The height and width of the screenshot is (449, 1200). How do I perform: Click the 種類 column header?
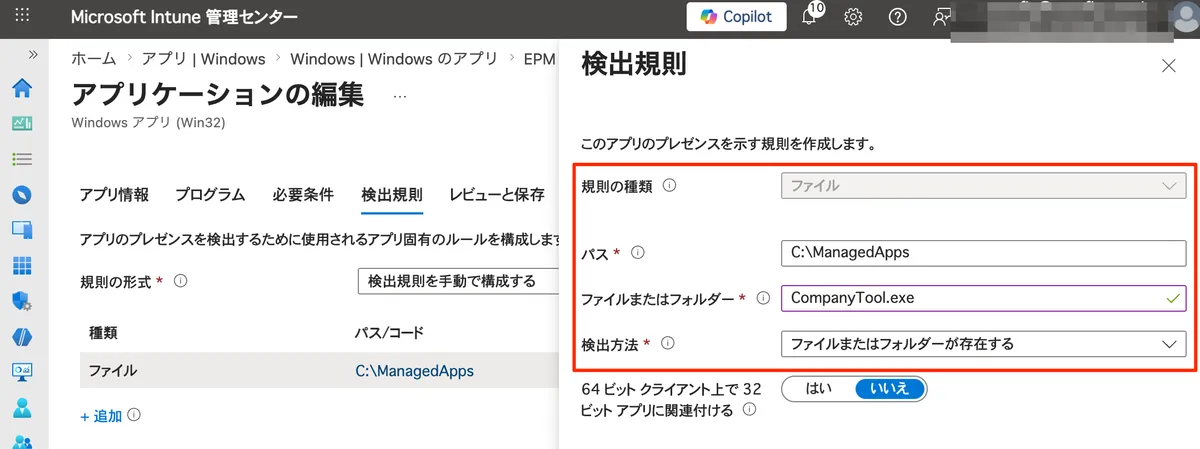pyautogui.click(x=104, y=332)
